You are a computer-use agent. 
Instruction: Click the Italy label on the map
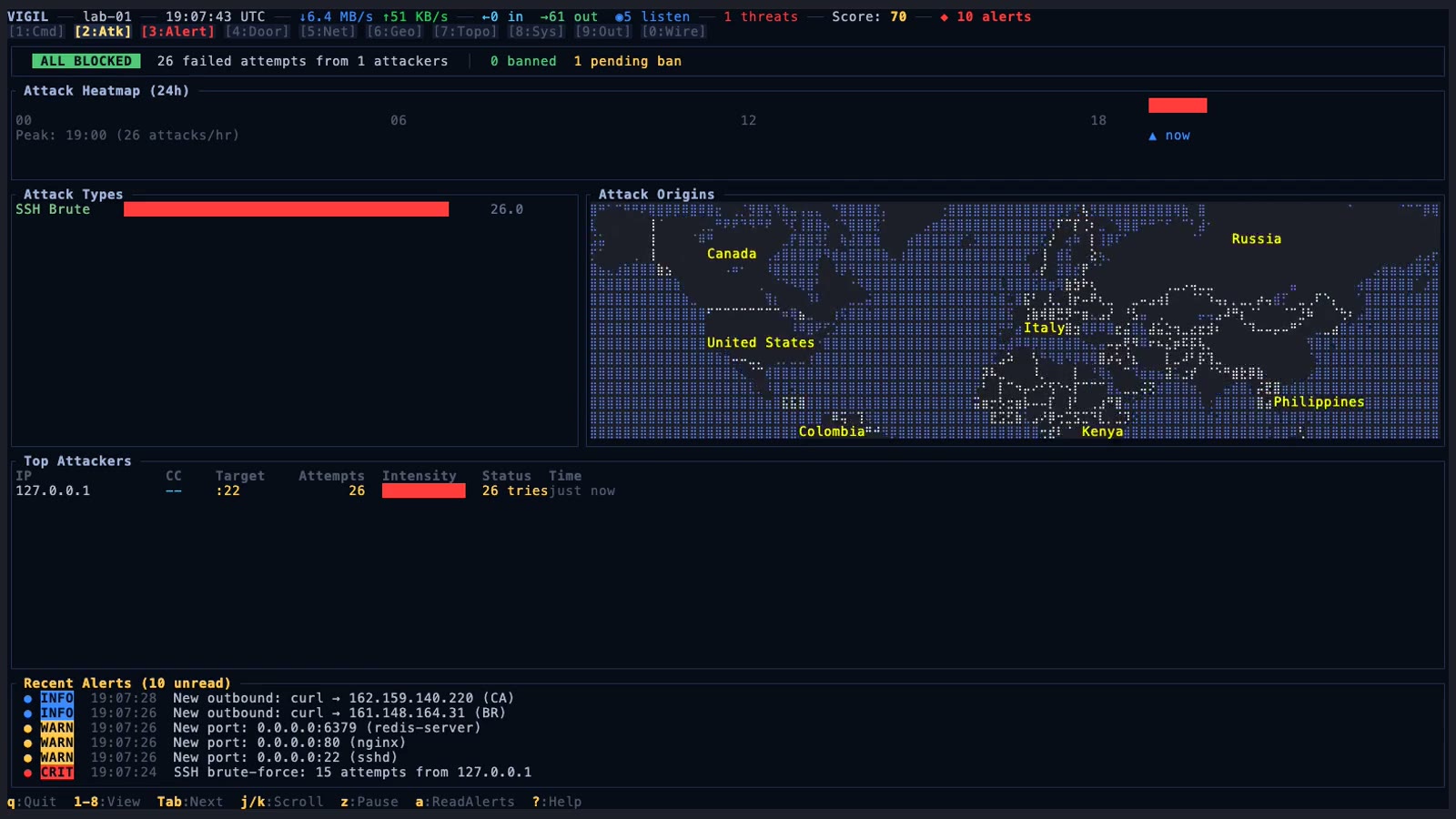point(1044,328)
